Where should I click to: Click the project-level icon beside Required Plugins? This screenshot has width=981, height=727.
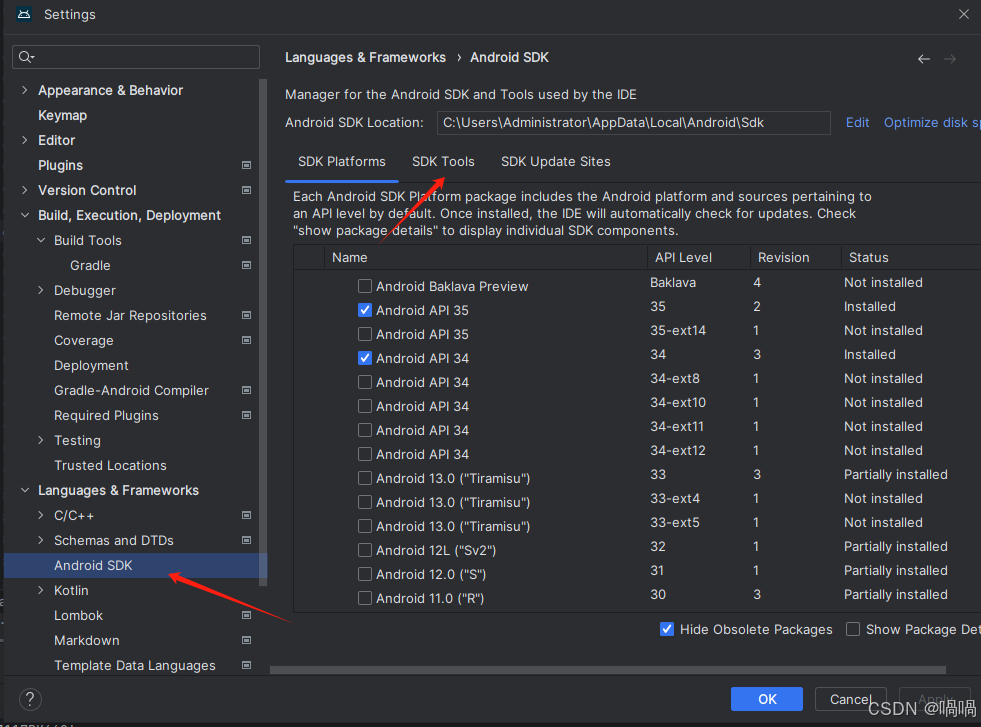pos(247,415)
